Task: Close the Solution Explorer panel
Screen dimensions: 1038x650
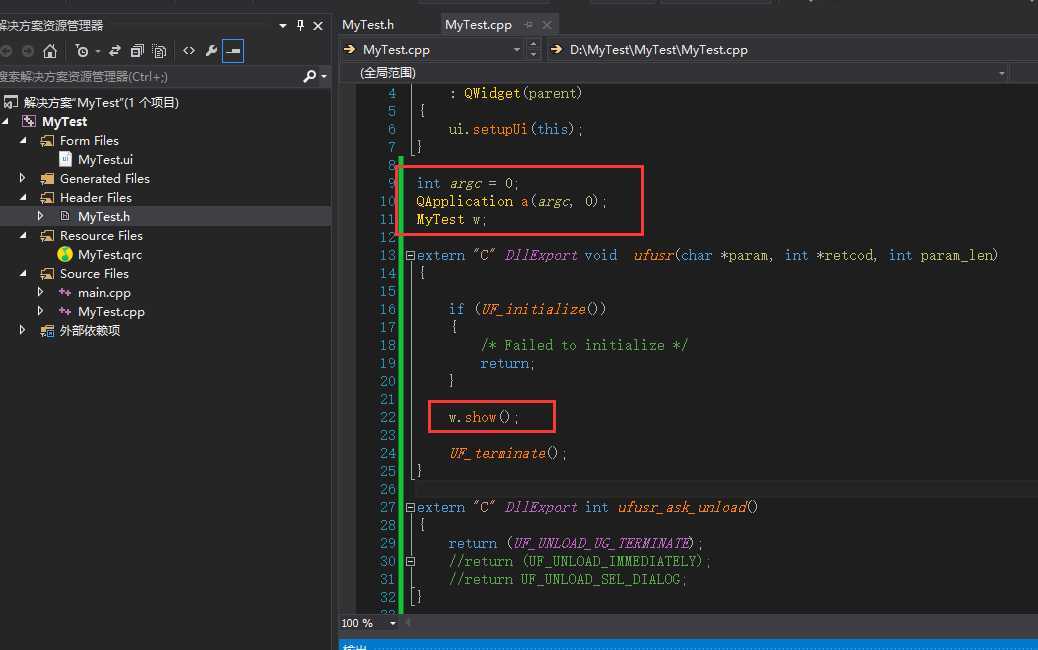Action: click(318, 26)
